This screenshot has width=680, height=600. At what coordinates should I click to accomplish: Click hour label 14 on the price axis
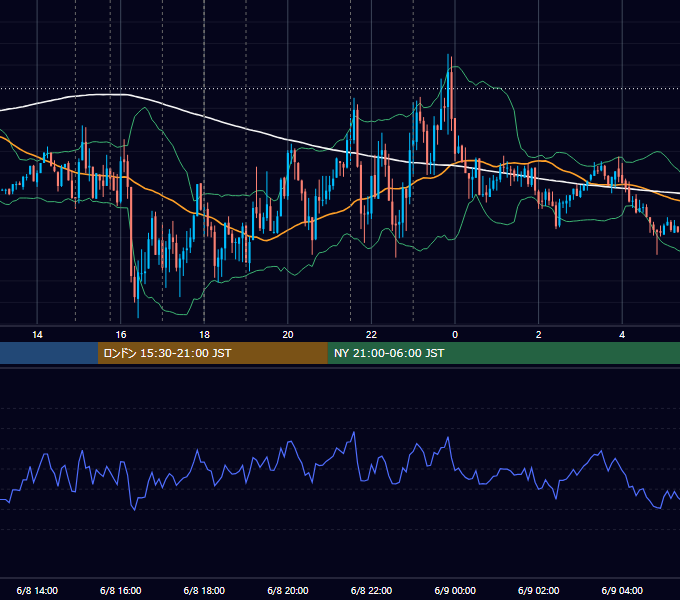(x=37, y=335)
